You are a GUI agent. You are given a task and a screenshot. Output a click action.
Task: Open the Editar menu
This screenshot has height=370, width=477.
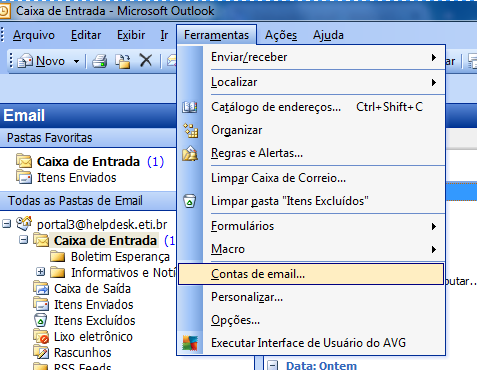pos(86,35)
